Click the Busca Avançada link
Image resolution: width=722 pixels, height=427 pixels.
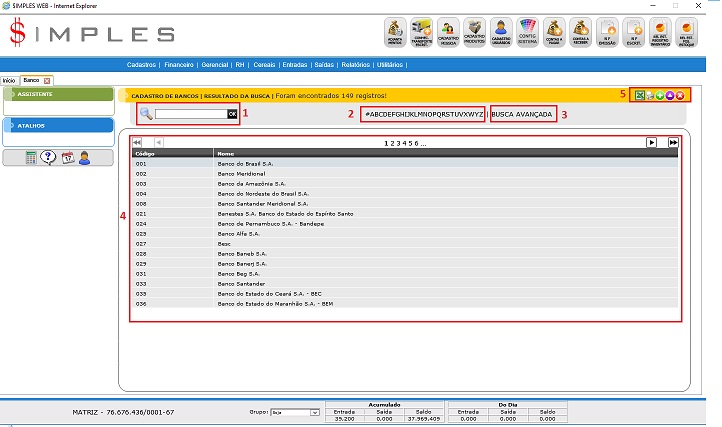522,114
